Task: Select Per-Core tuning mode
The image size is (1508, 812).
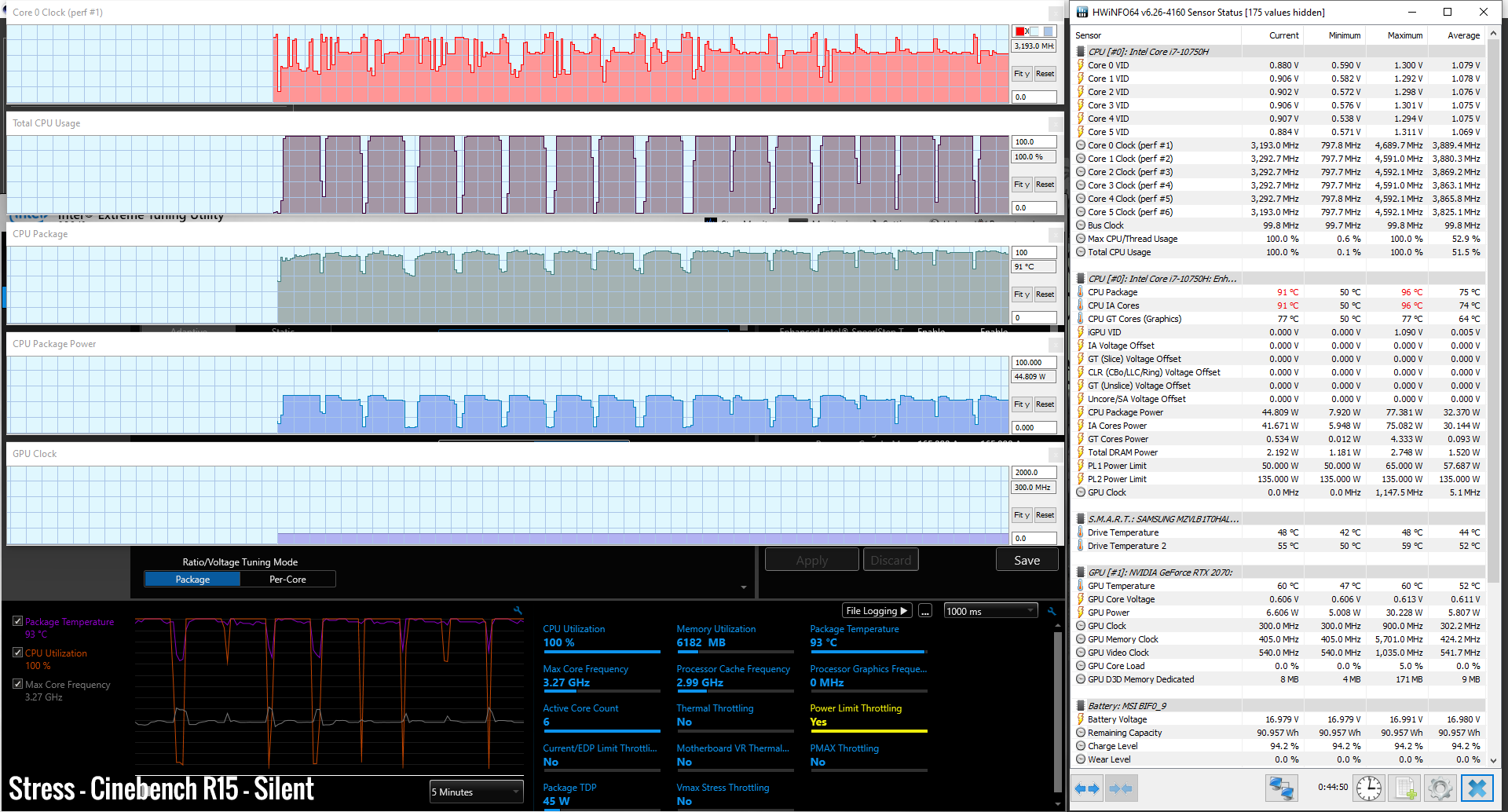Action: pyautogui.click(x=287, y=579)
